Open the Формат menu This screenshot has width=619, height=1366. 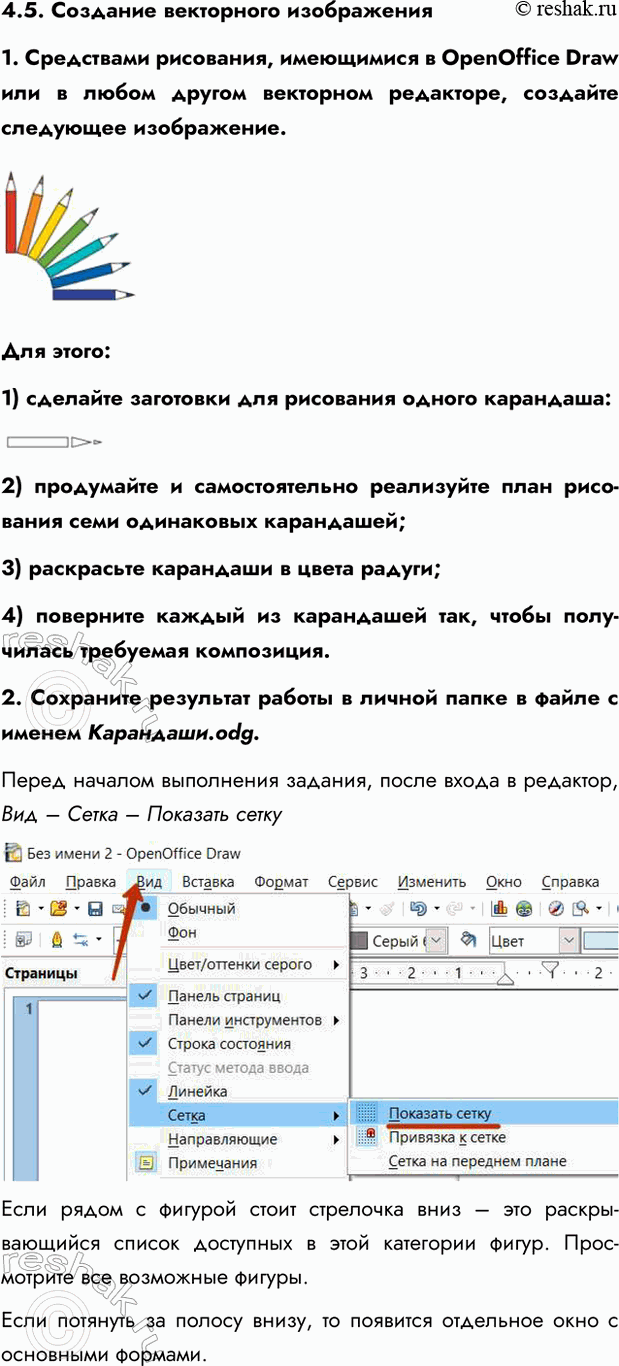pos(281,882)
